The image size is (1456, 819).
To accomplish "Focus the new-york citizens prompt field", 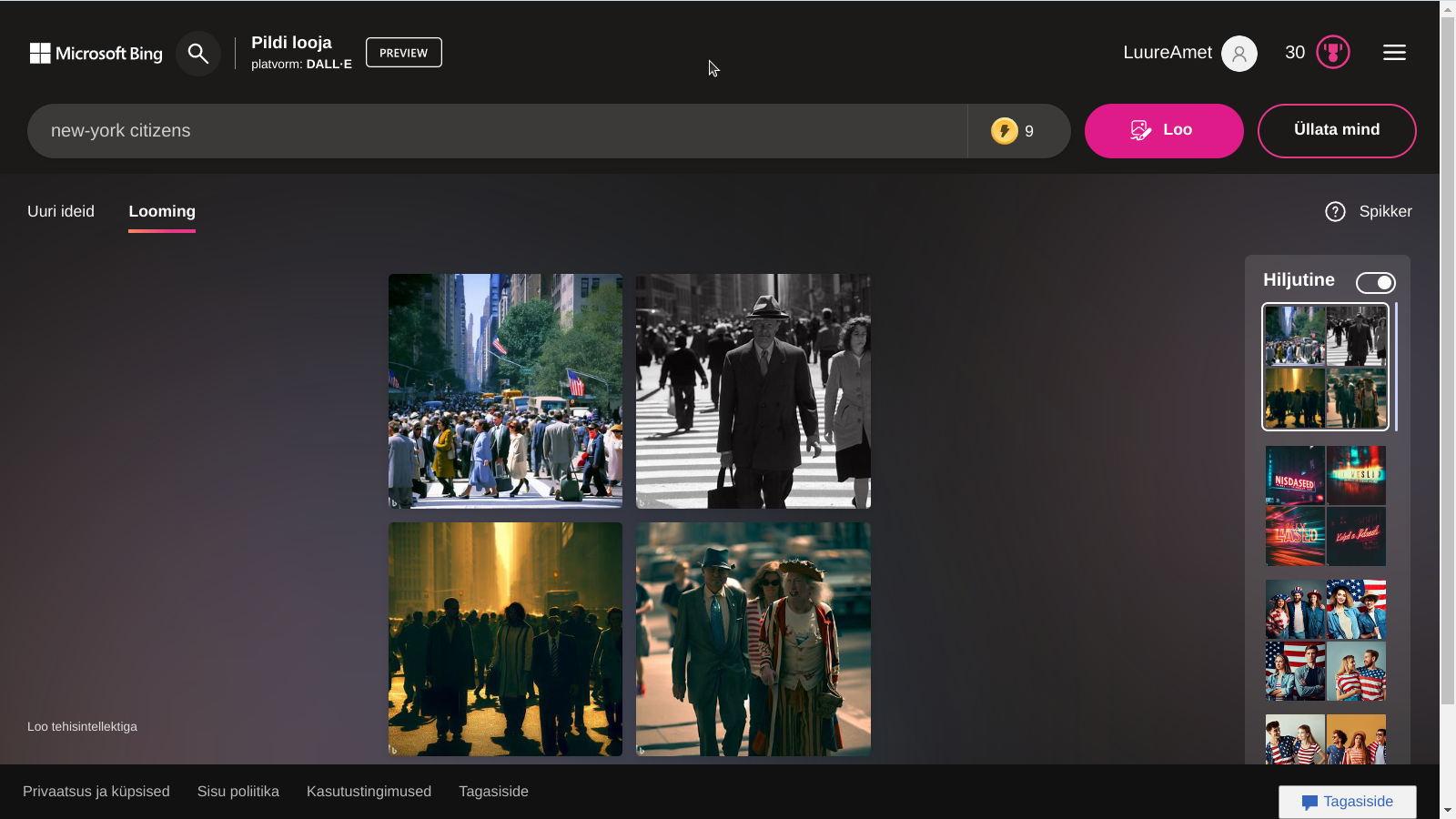I will pyautogui.click(x=497, y=131).
